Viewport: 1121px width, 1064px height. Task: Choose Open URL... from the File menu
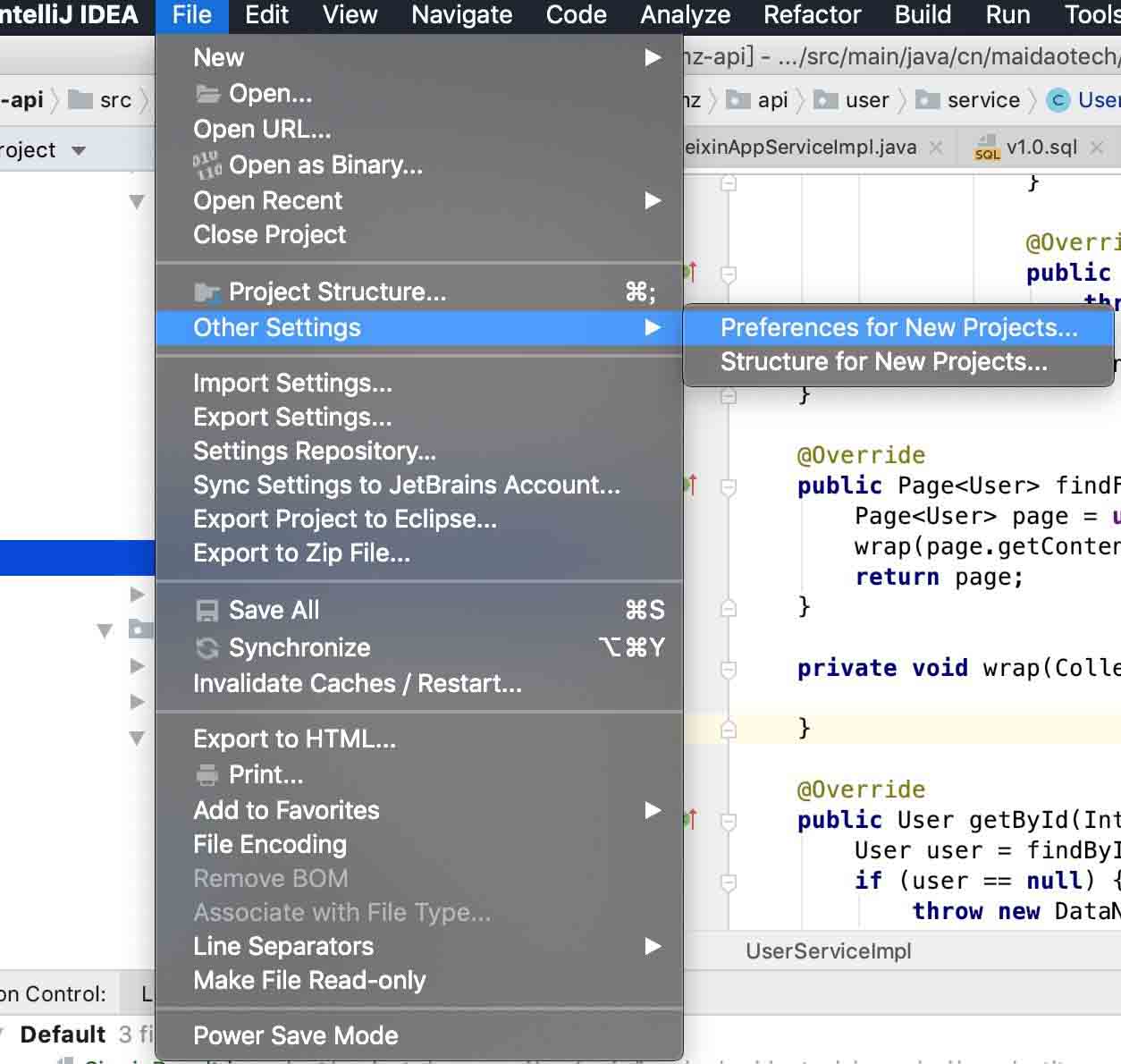tap(419, 130)
